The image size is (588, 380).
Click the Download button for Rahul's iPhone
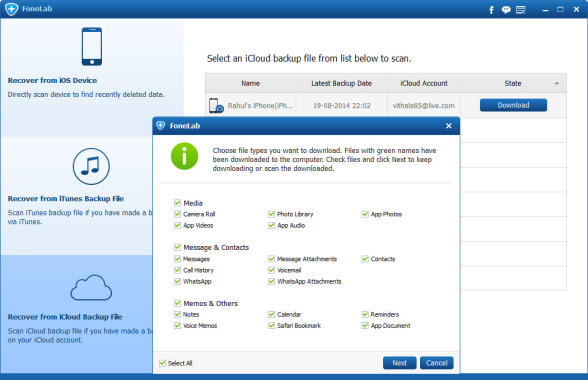[513, 105]
